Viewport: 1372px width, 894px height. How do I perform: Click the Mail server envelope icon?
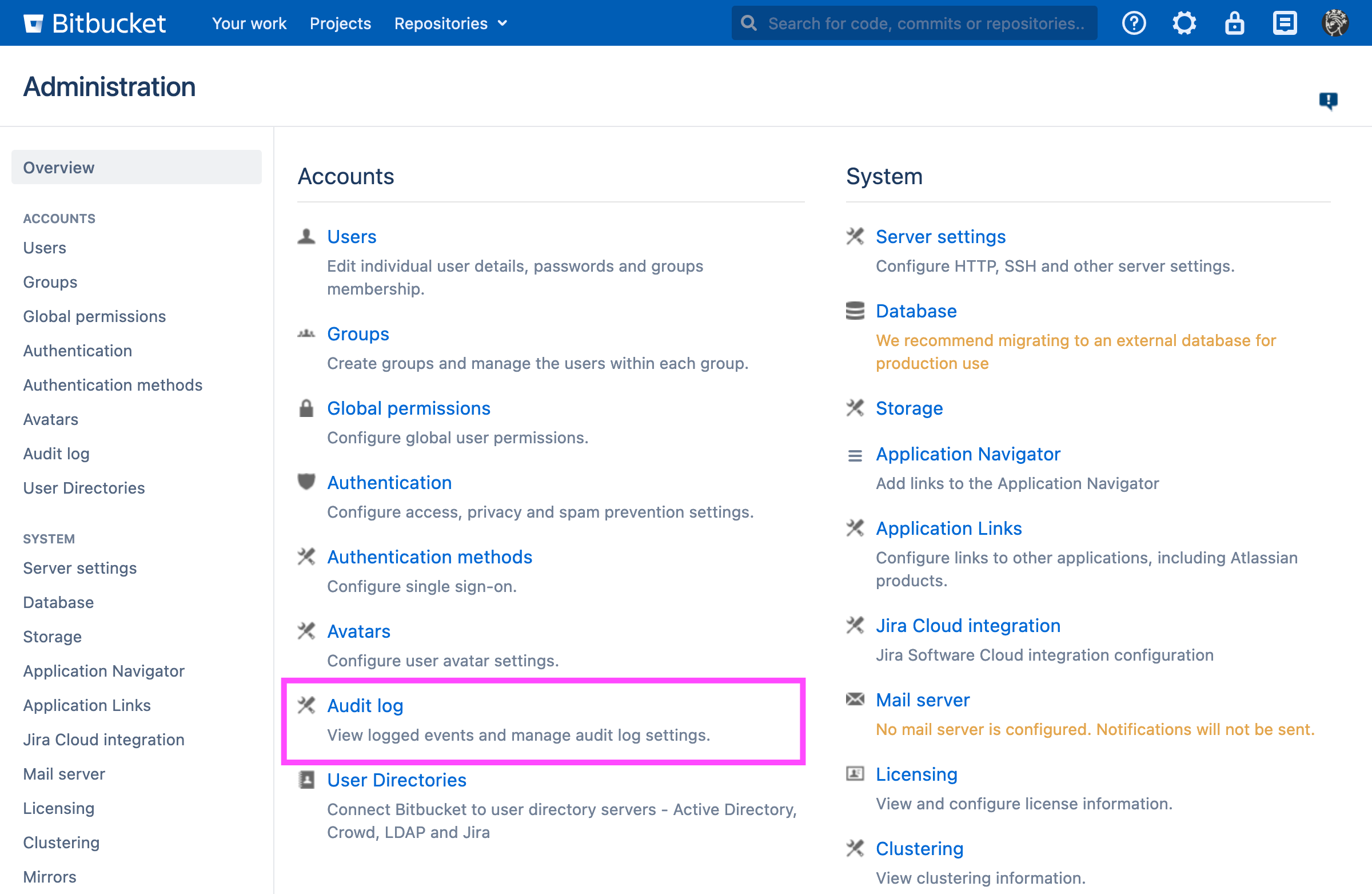click(855, 700)
